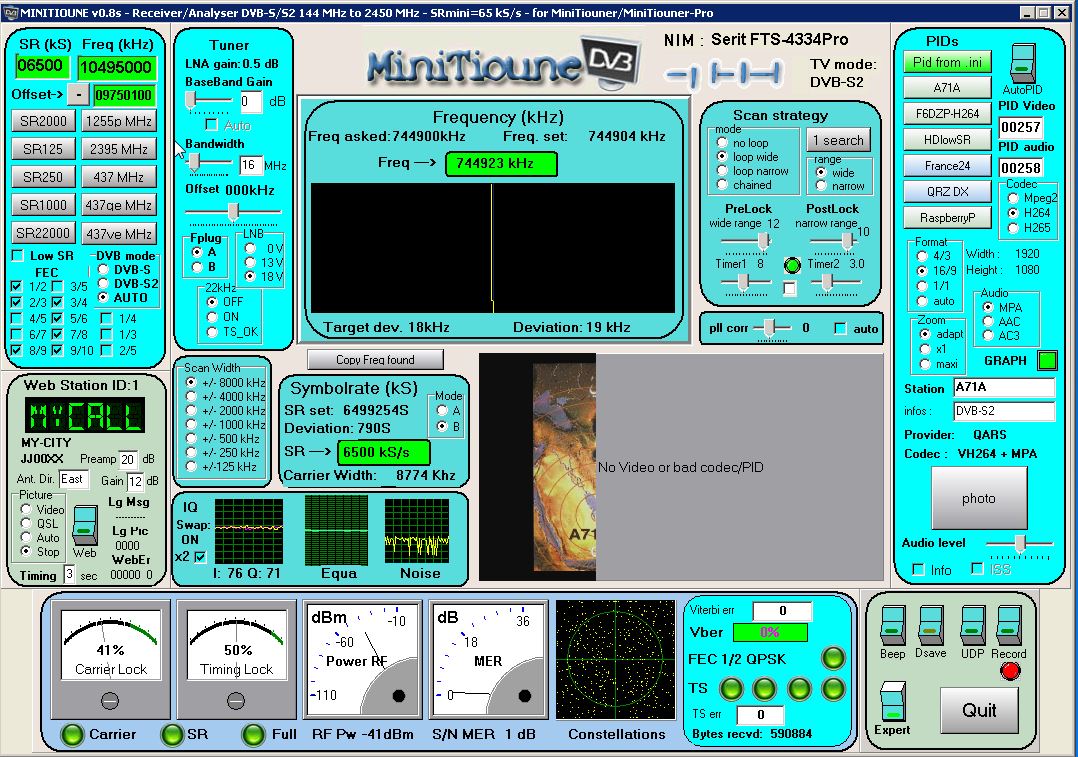Viewport: 1078px width, 757px height.
Task: Click the MiniTioune DVB logo
Action: (x=502, y=62)
